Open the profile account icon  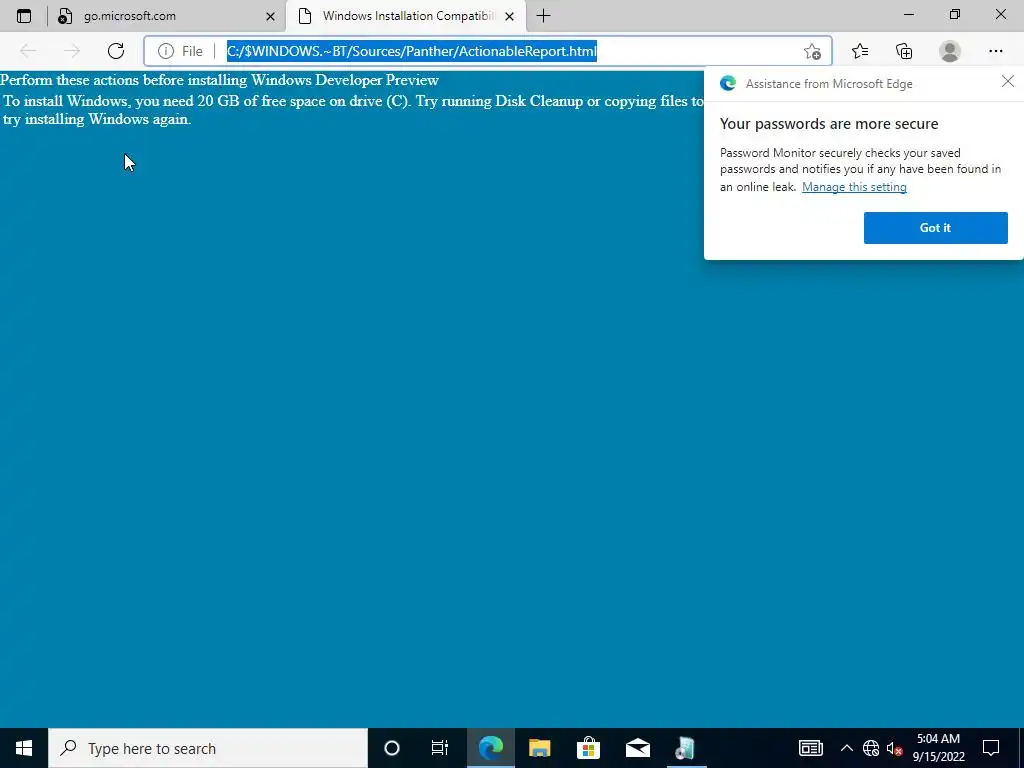(x=950, y=51)
